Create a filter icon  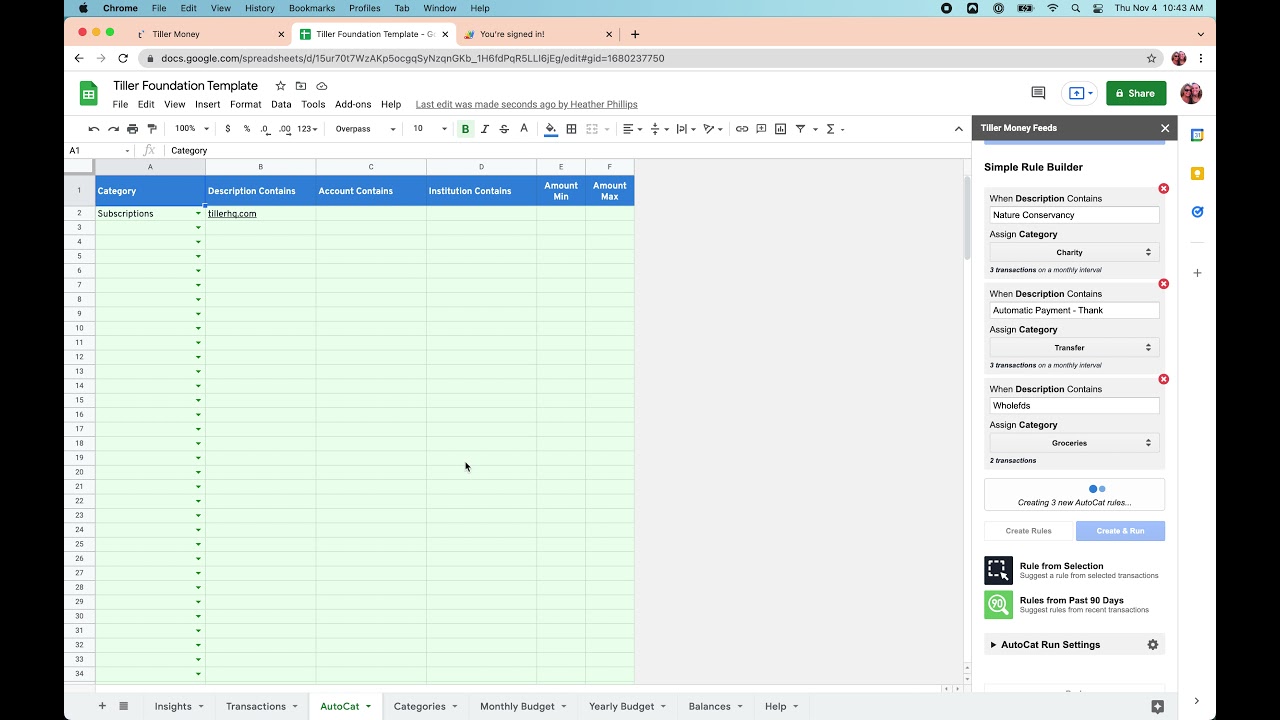(x=800, y=129)
